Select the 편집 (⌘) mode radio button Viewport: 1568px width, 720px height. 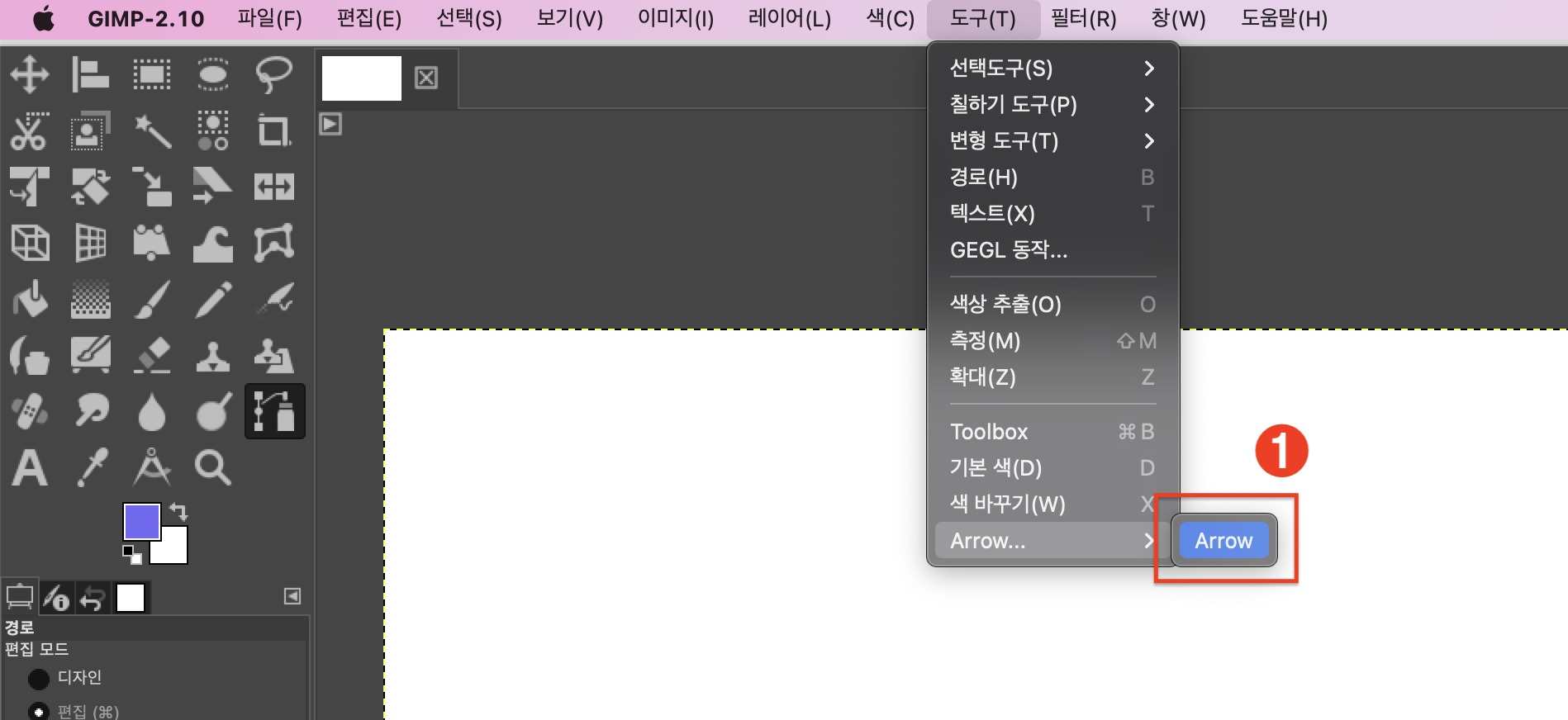[38, 712]
